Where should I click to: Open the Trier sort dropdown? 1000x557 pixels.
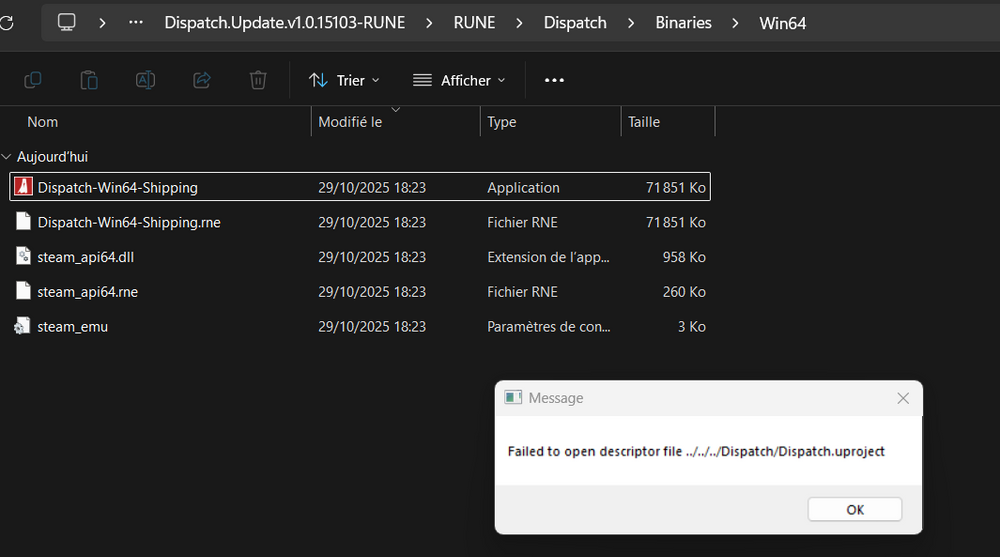click(x=344, y=80)
